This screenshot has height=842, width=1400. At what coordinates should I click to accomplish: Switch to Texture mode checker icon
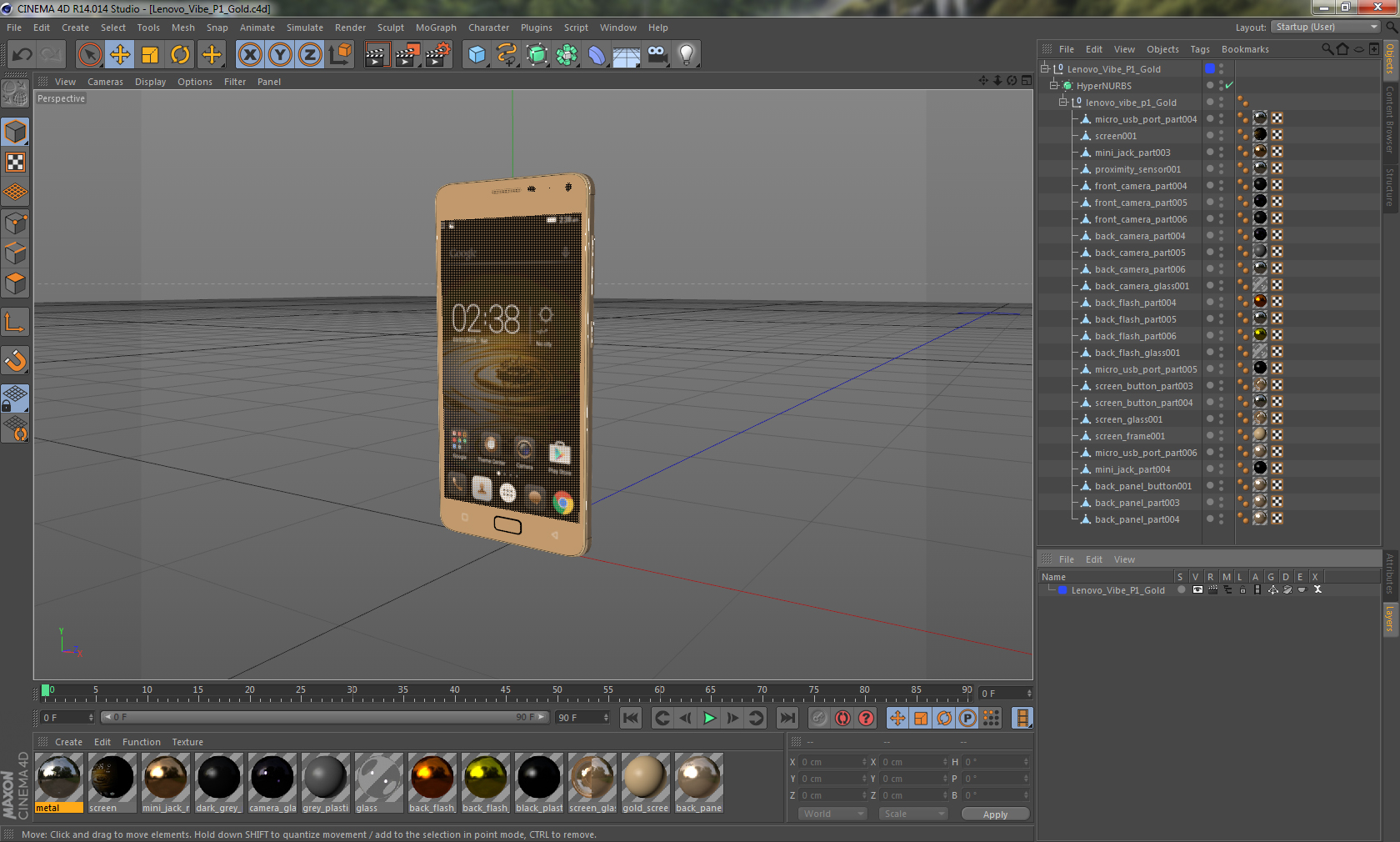pyautogui.click(x=16, y=162)
